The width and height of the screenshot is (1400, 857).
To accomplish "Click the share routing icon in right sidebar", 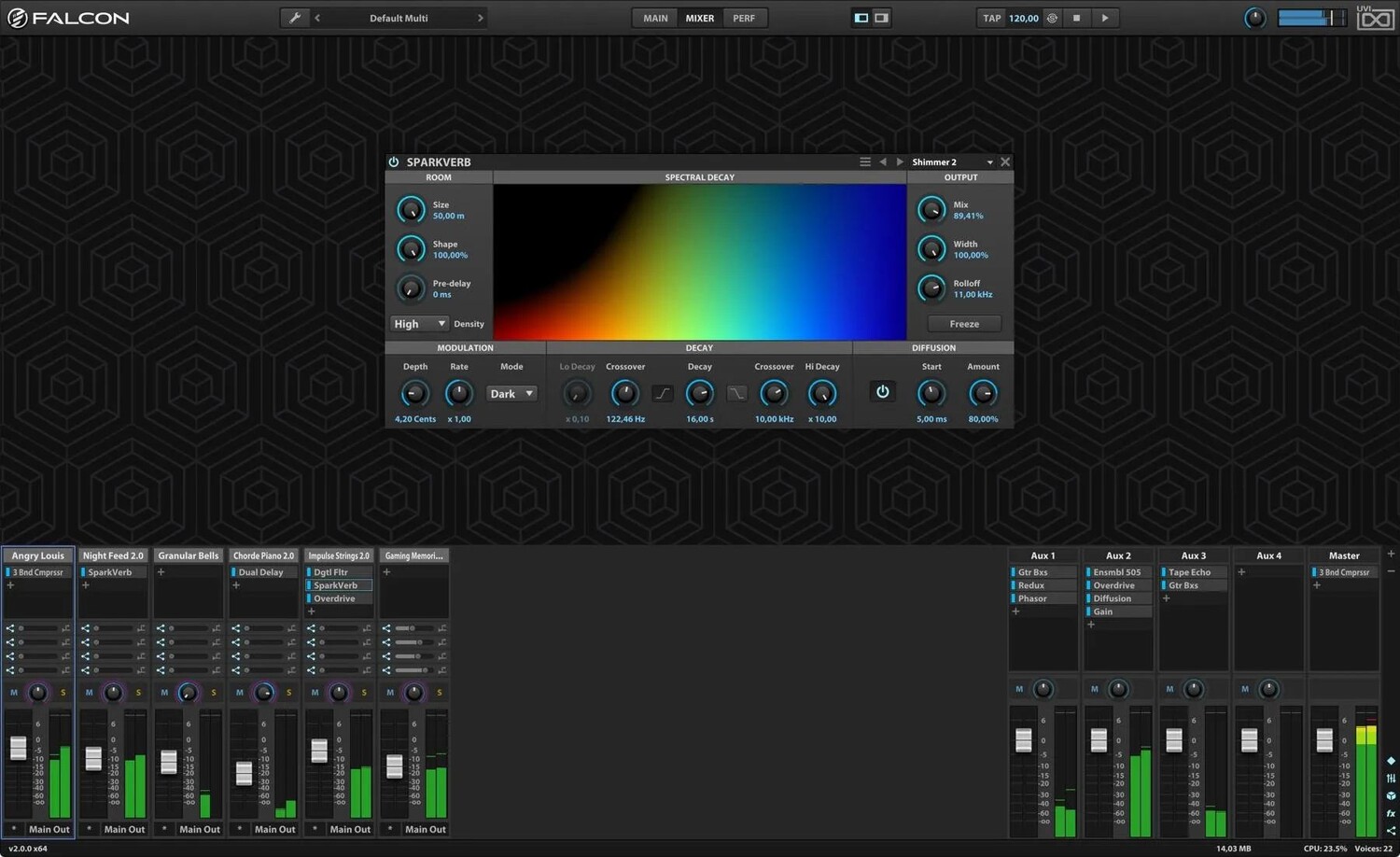I will pos(1391,830).
